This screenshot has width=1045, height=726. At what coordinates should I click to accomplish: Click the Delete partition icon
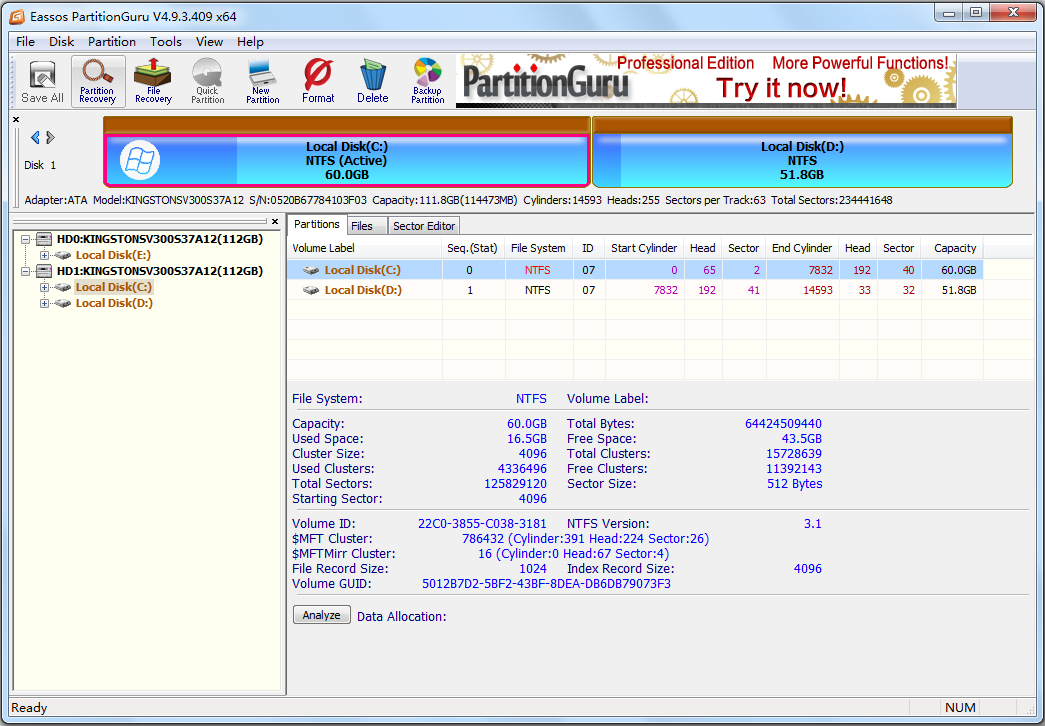pyautogui.click(x=373, y=81)
